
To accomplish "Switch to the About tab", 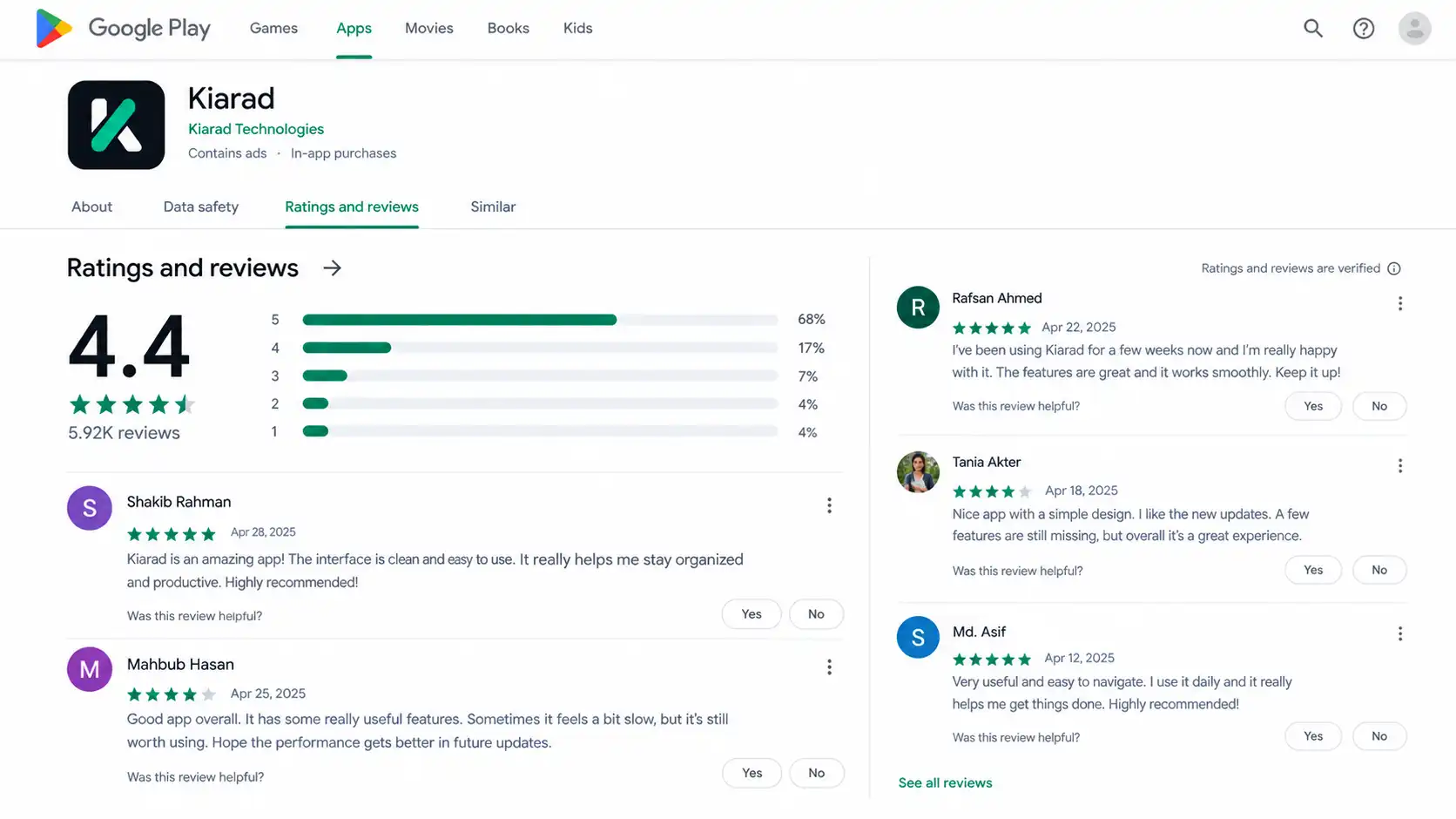I will 92,206.
